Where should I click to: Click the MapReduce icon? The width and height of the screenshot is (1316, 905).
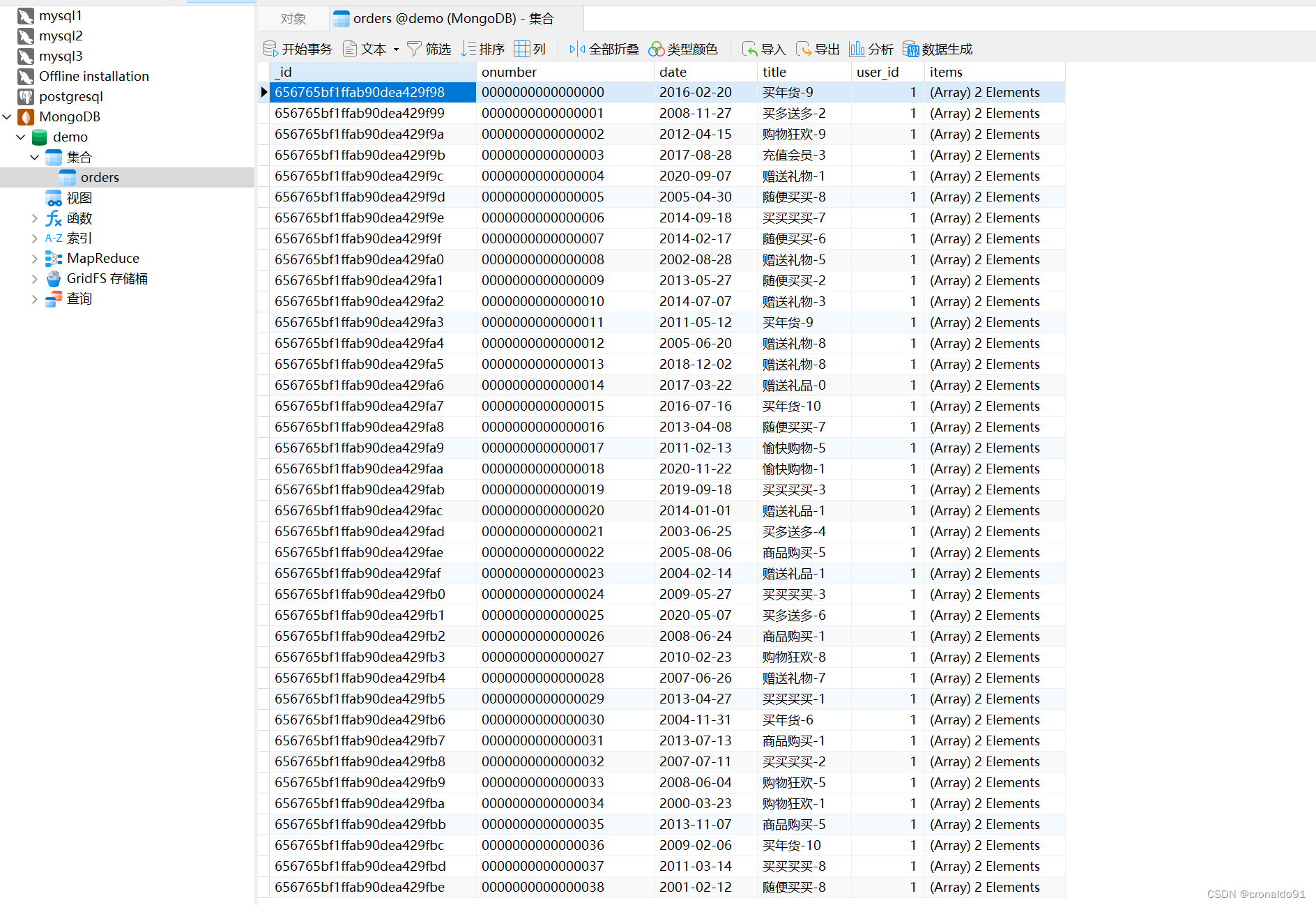coord(54,259)
